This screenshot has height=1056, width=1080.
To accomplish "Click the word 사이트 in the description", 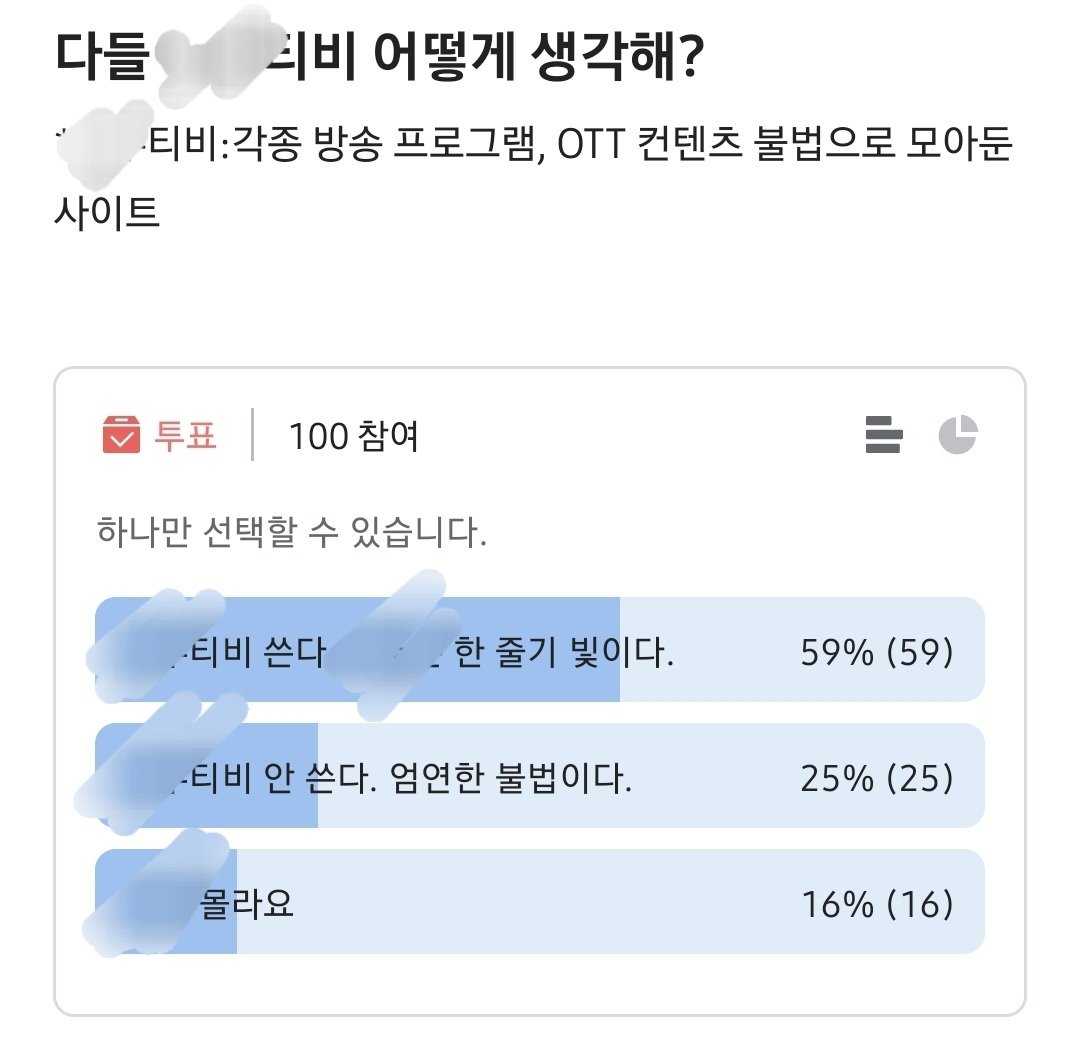I will click(x=107, y=211).
